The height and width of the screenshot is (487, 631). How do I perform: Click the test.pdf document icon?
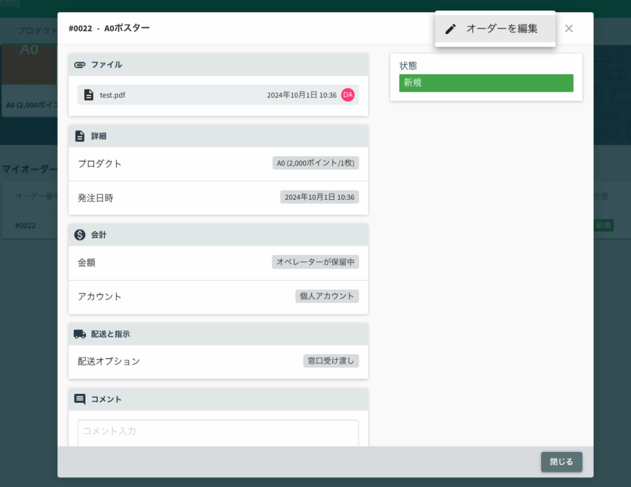89,95
